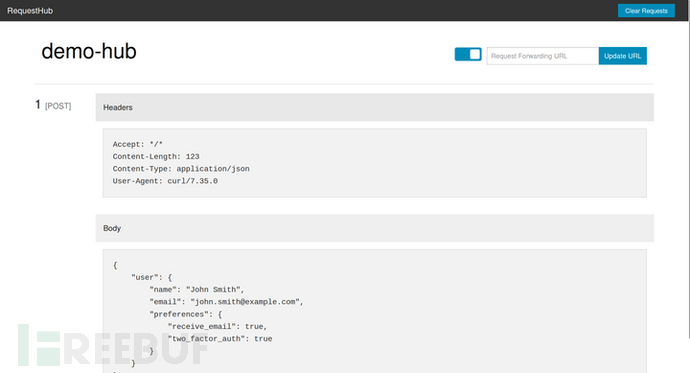Click the "two_factor_auth": true line

coord(220,339)
